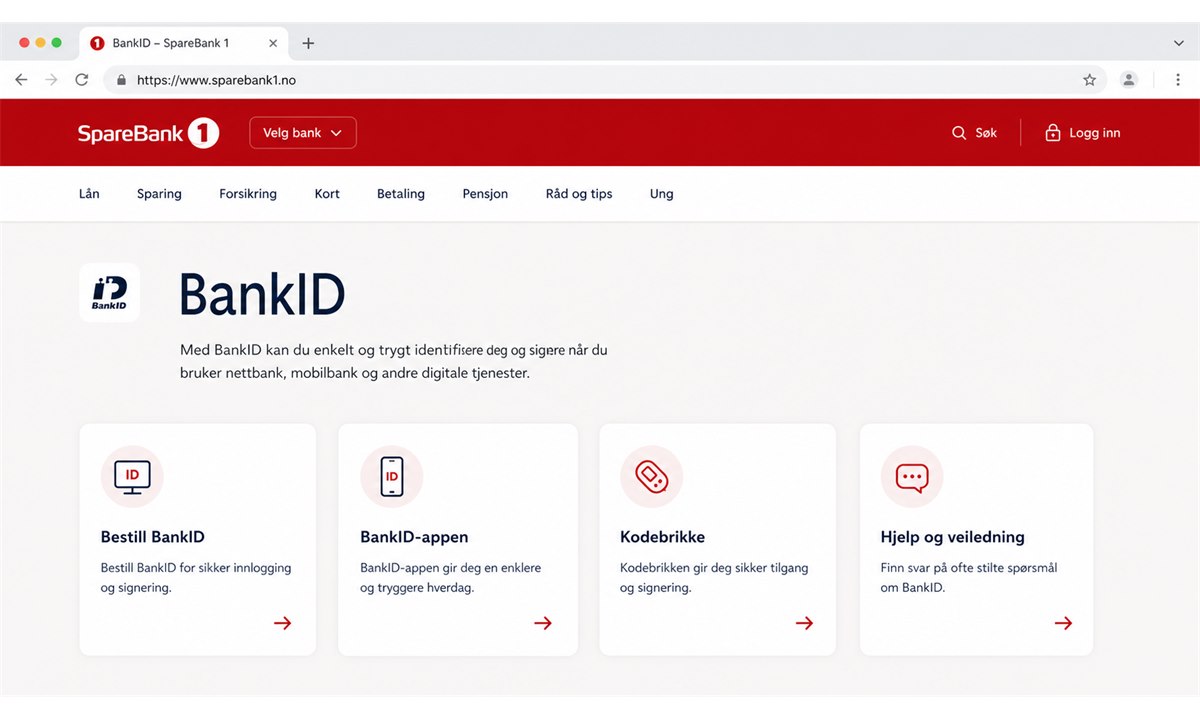Image resolution: width=1200 pixels, height=720 pixels.
Task: Click the arrow on BankID-appen card
Action: pyautogui.click(x=543, y=623)
